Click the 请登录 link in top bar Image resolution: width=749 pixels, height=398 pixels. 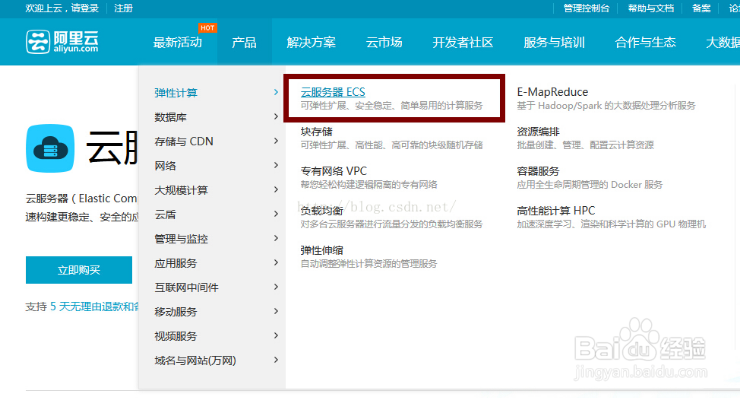point(85,8)
